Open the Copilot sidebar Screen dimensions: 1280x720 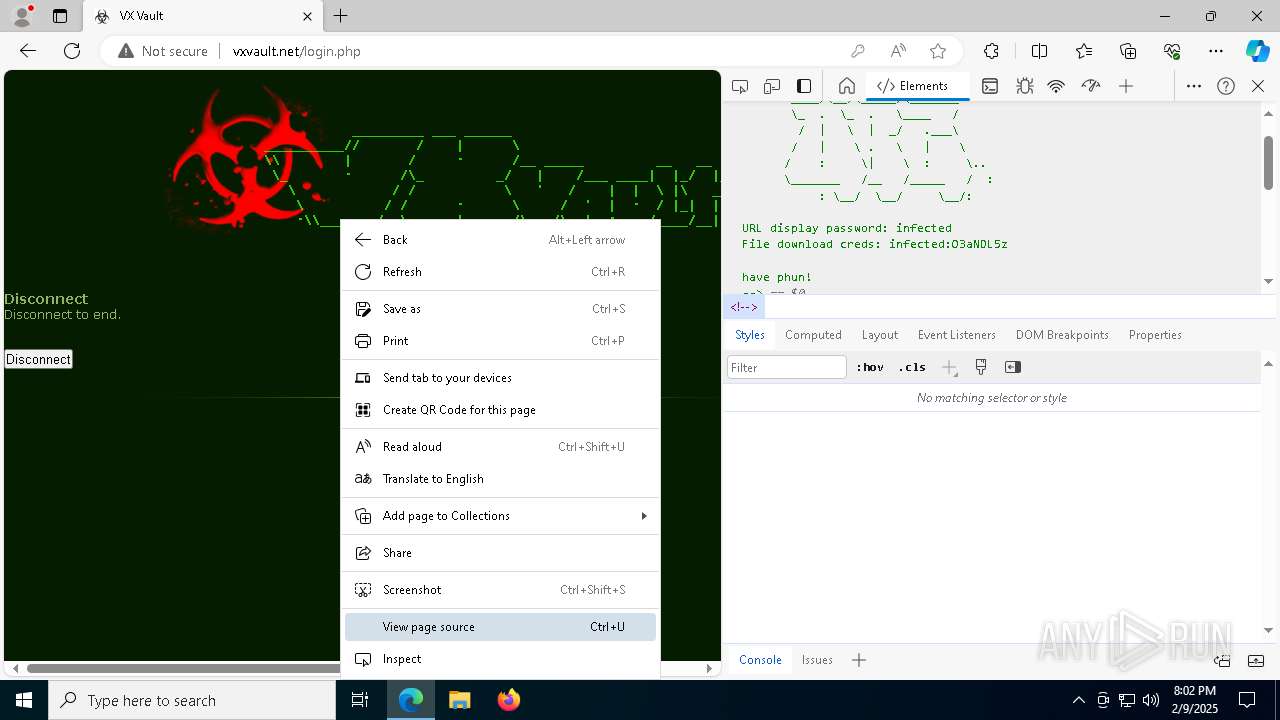tap(1257, 51)
